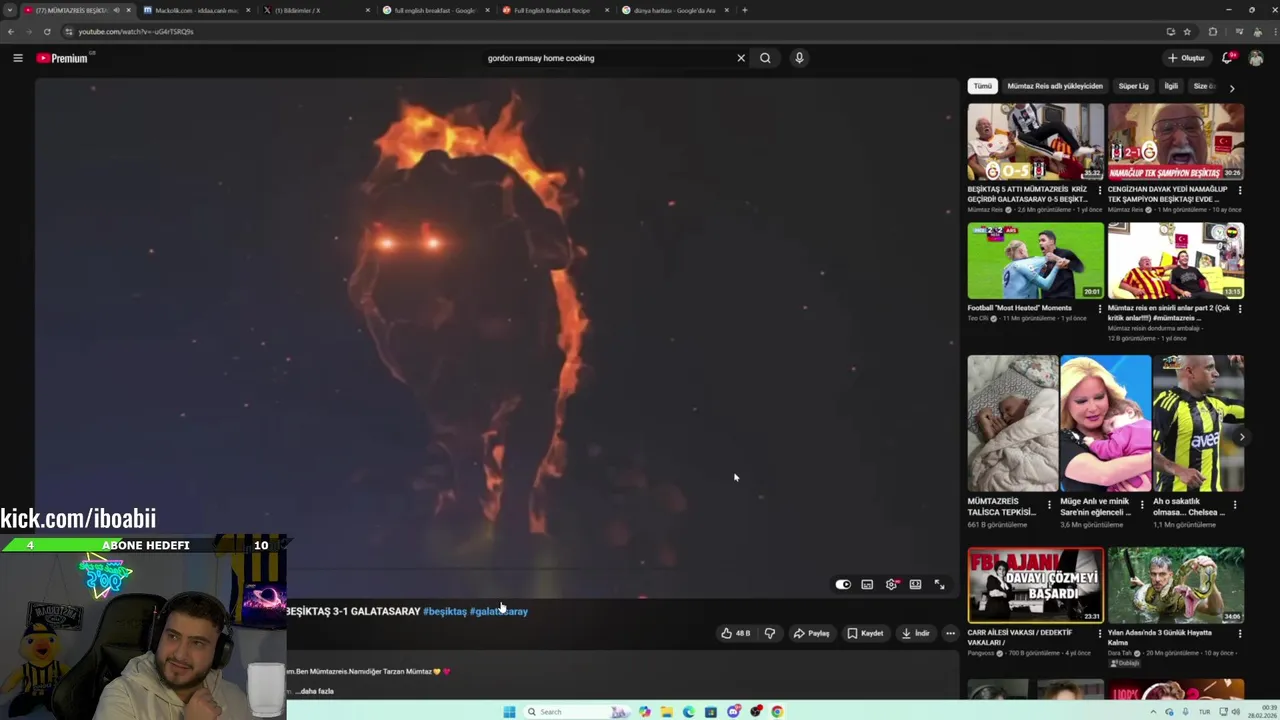The image size is (1280, 720).
Task: Select Mümtaz Reis adlı yükleyiciden chip
Action: point(1055,86)
